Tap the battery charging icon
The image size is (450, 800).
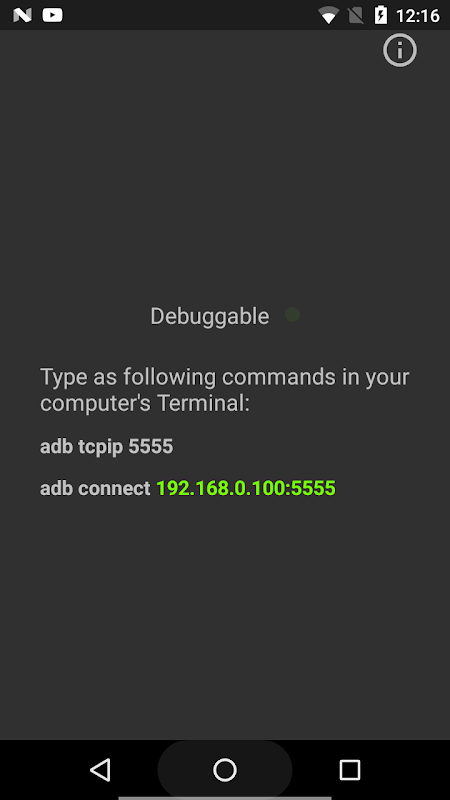tap(381, 15)
